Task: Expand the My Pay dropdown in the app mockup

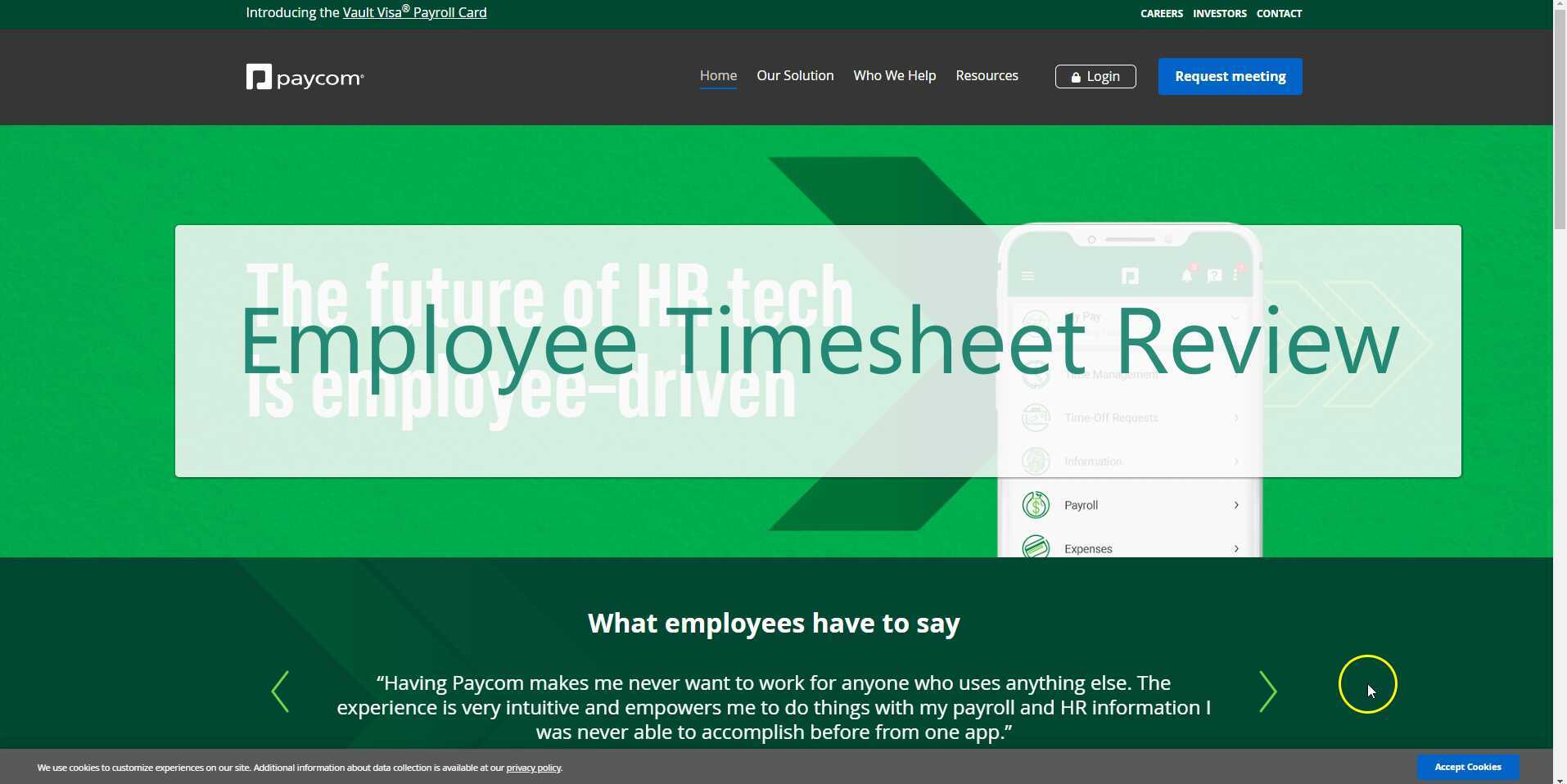Action: point(1235,318)
